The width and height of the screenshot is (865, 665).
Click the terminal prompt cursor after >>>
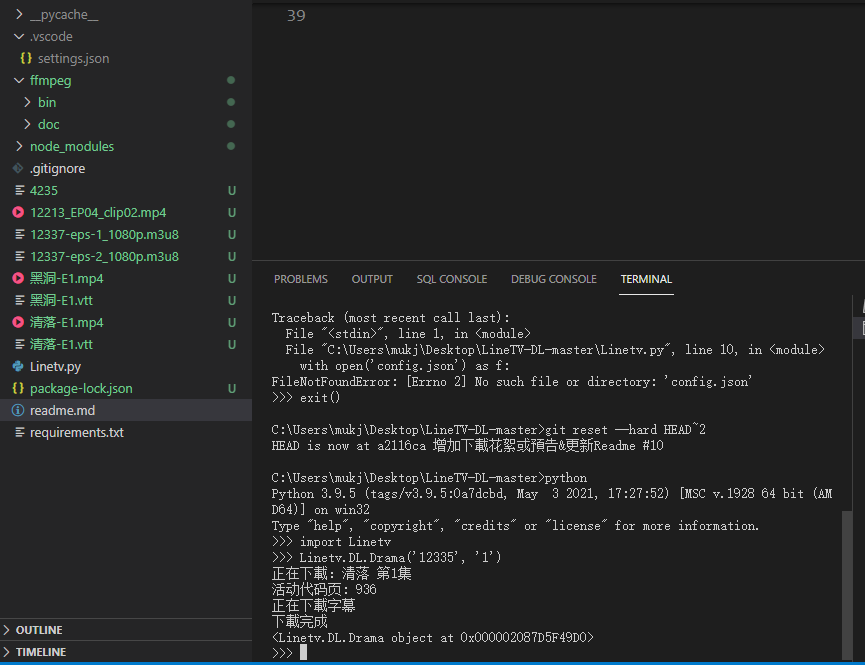click(303, 653)
